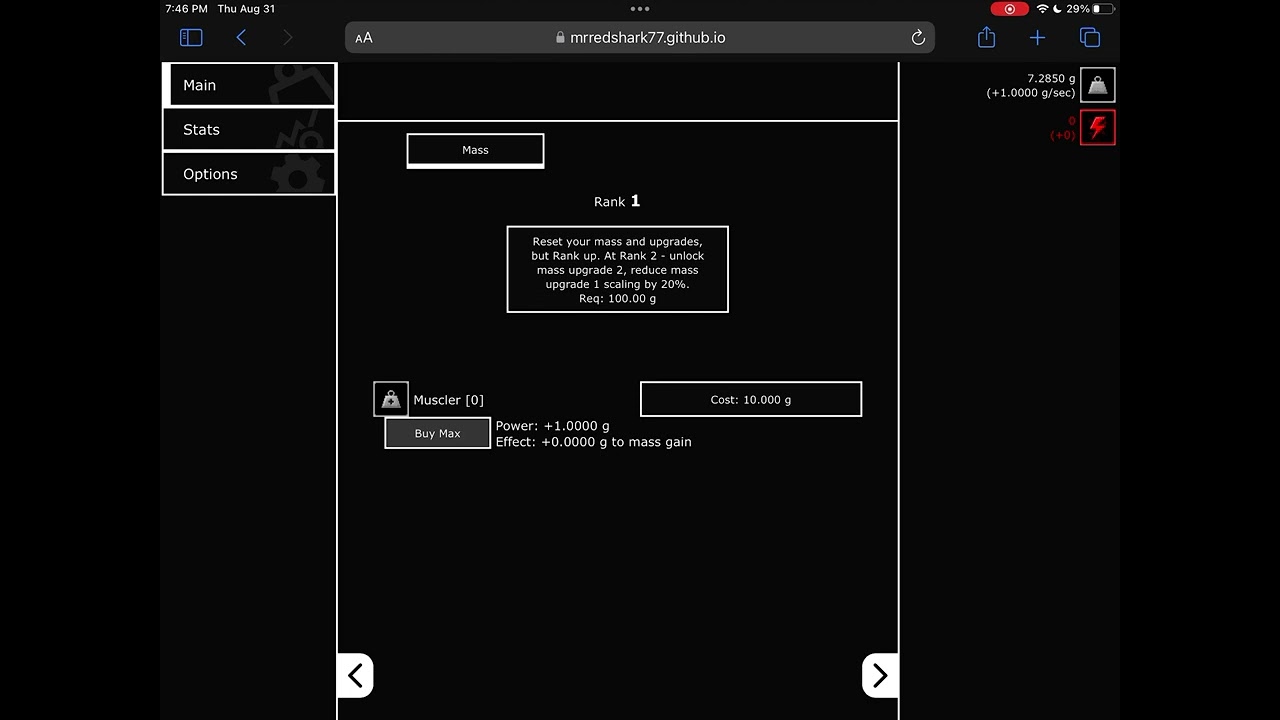1280x720 pixels.
Task: Click the mrredshark77.github.io address bar
Action: pyautogui.click(x=640, y=38)
